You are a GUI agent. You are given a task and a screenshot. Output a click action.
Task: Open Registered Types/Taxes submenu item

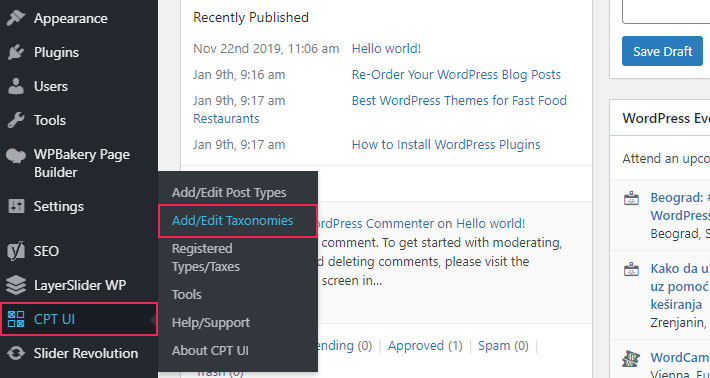tap(206, 258)
